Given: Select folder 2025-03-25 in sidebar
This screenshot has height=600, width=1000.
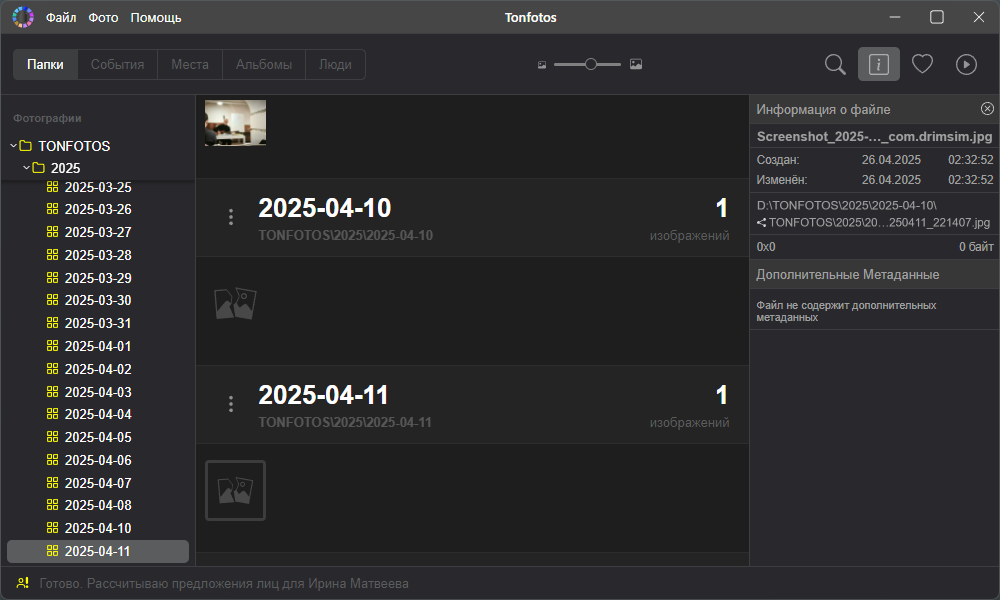Looking at the screenshot, I should (98, 187).
